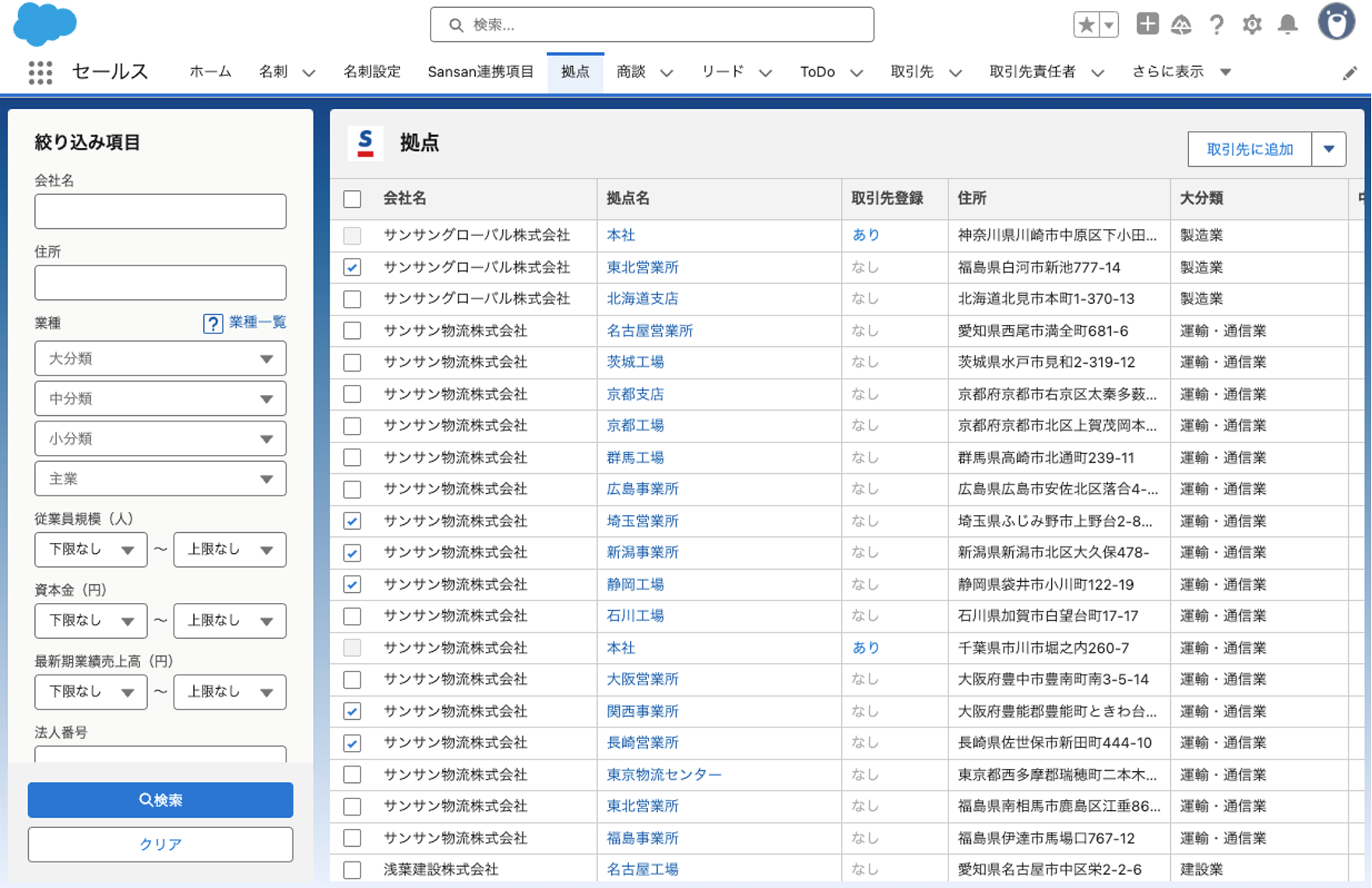The width and height of the screenshot is (1372, 888).
Task: Open the 主業 dropdown
Action: pos(160,479)
